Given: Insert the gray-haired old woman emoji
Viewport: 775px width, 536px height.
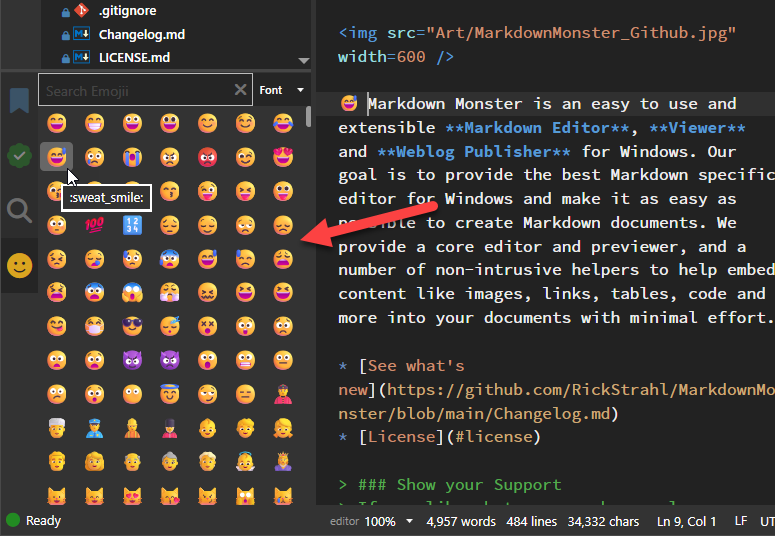Looking at the screenshot, I should (170, 461).
